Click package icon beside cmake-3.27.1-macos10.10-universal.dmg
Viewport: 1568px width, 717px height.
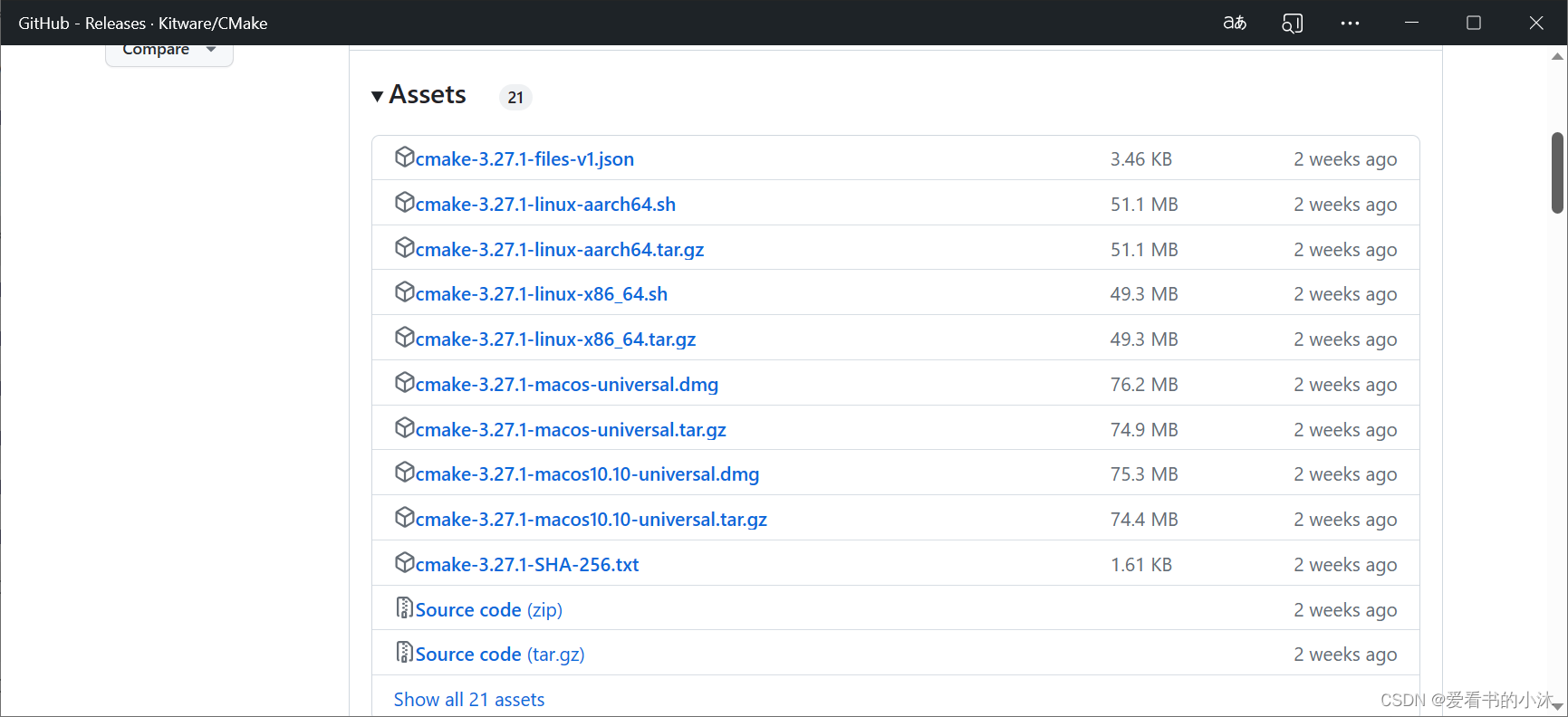(x=405, y=472)
